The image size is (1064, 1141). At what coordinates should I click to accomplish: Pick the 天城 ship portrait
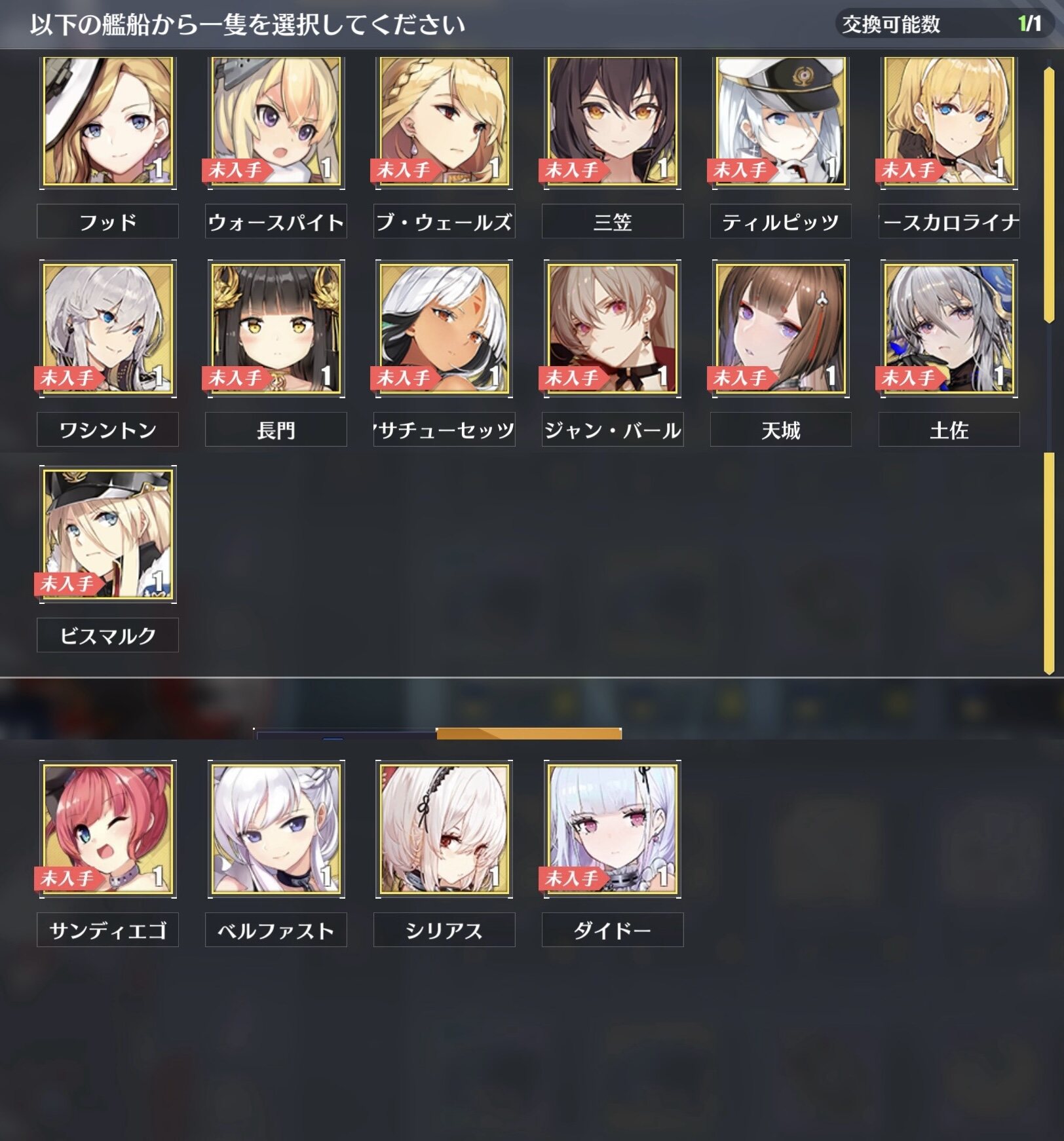pos(781,329)
